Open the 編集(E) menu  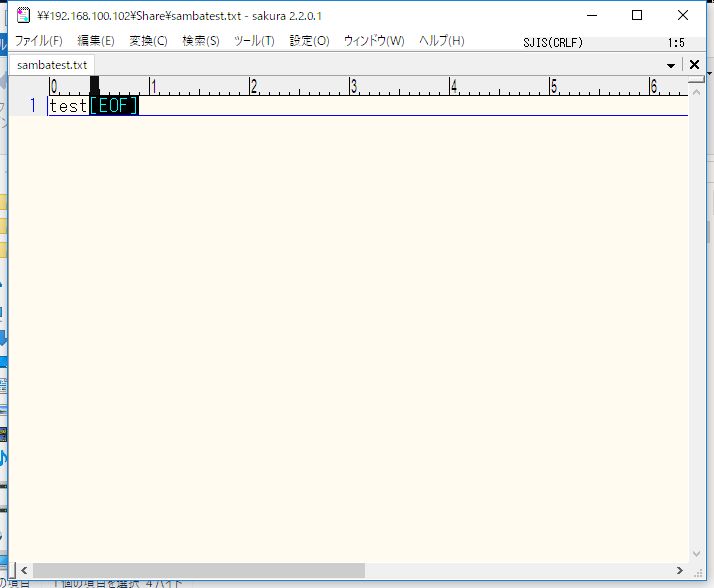[96, 41]
